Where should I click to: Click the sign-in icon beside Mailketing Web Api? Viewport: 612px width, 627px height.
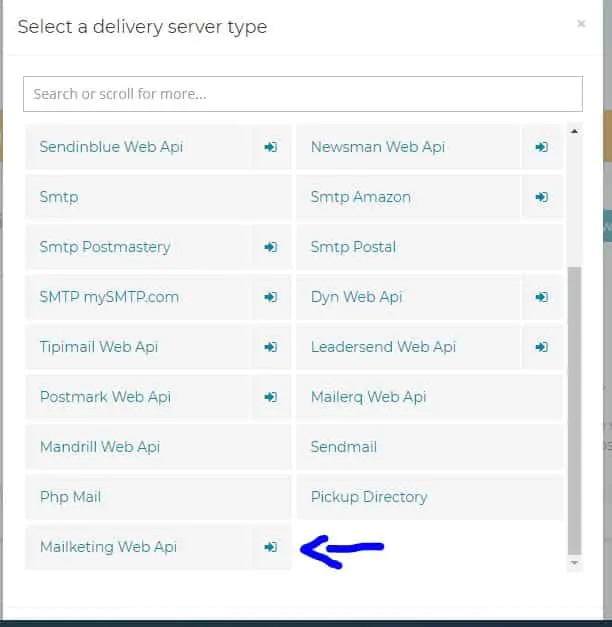270,547
